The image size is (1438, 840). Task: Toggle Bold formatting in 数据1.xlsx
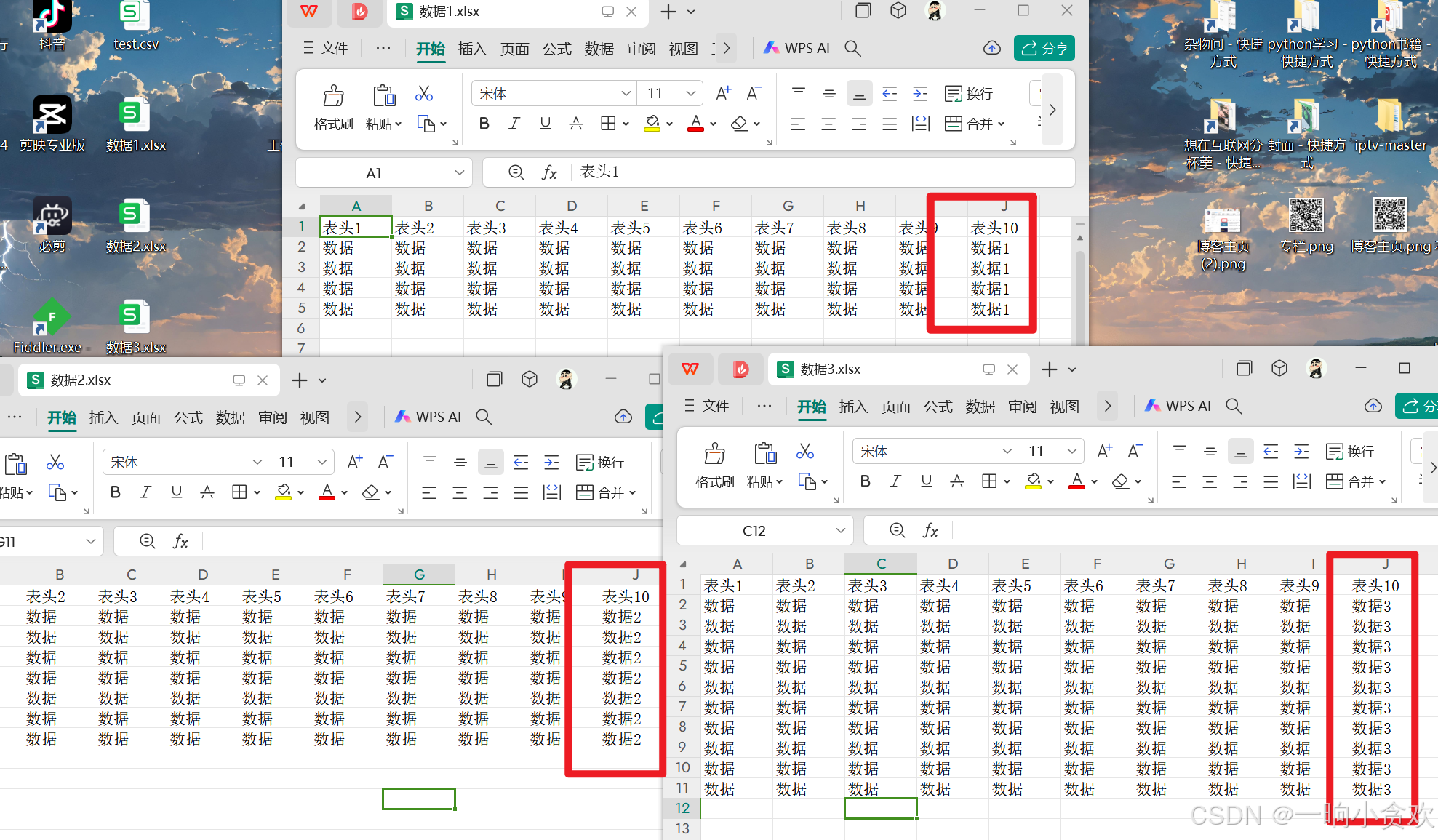pyautogui.click(x=484, y=124)
